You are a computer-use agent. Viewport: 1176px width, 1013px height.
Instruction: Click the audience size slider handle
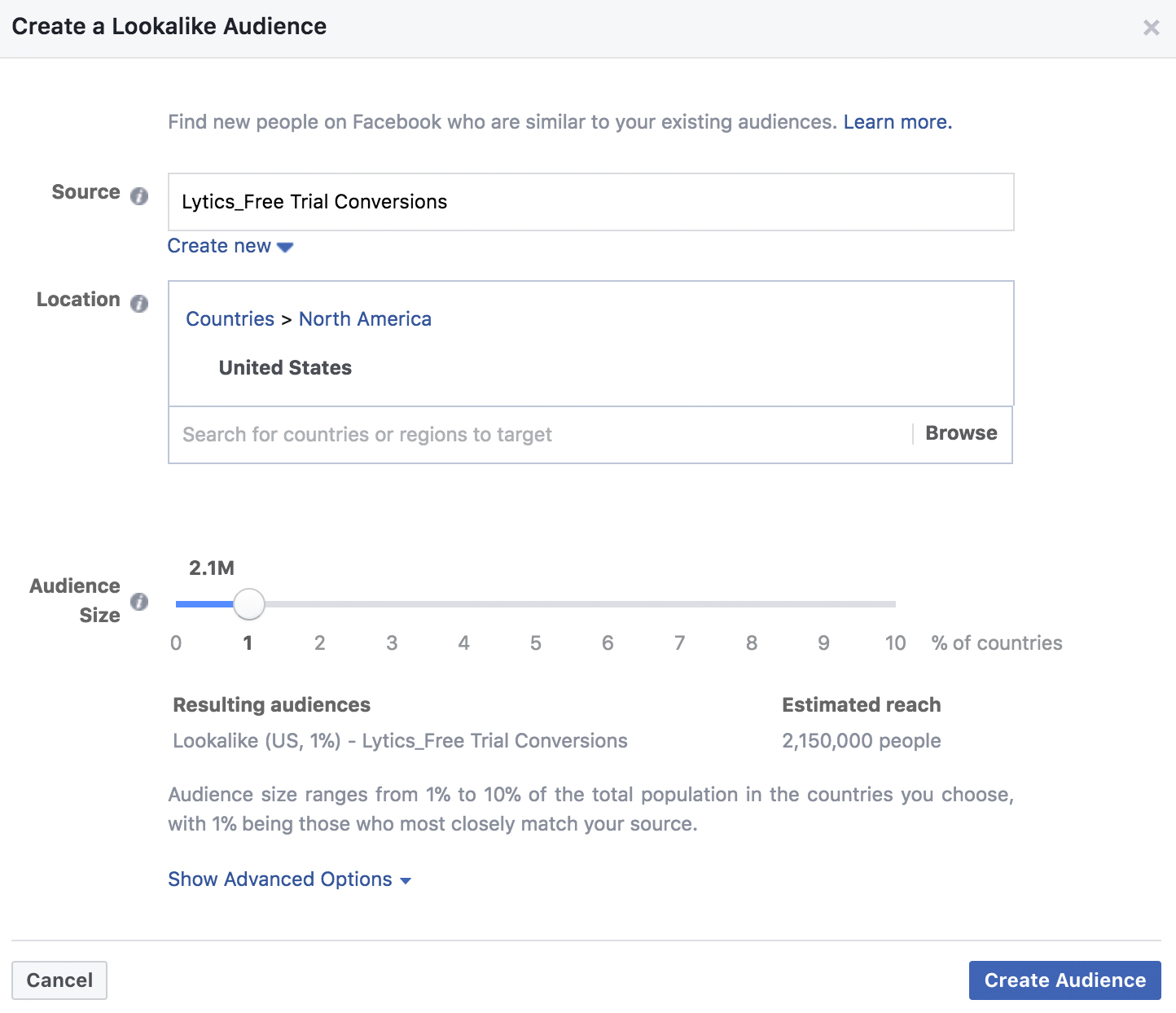click(x=248, y=604)
